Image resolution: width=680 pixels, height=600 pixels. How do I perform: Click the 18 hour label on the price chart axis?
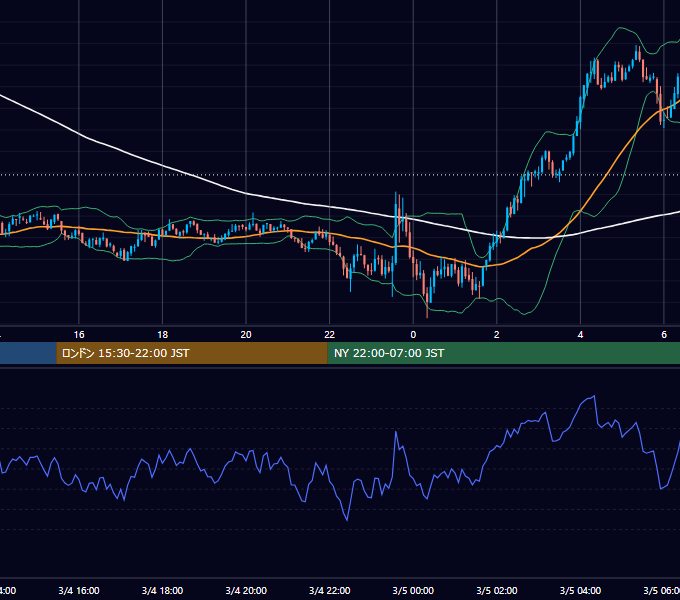click(163, 335)
